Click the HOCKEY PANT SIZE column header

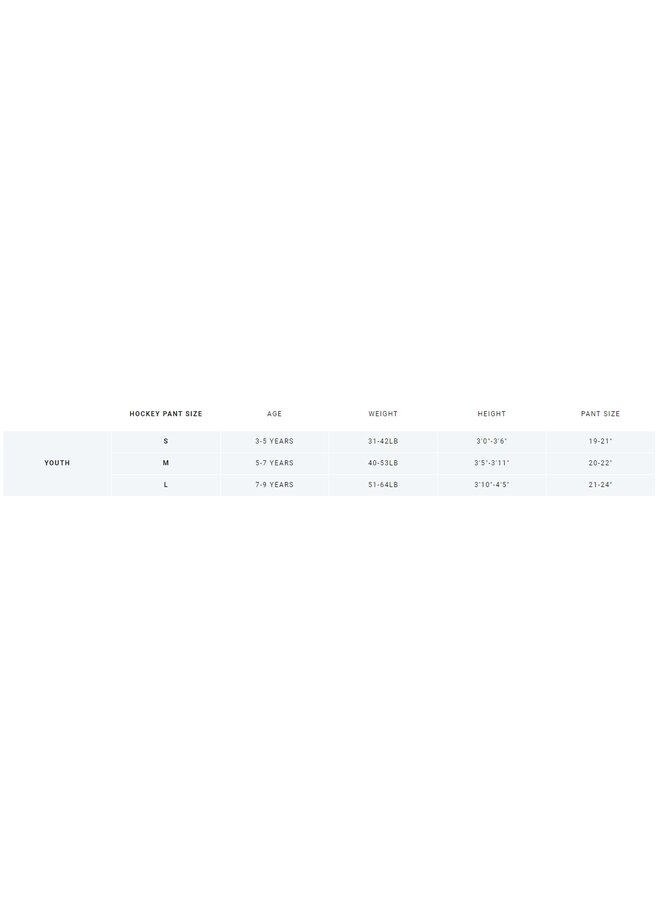(x=166, y=414)
